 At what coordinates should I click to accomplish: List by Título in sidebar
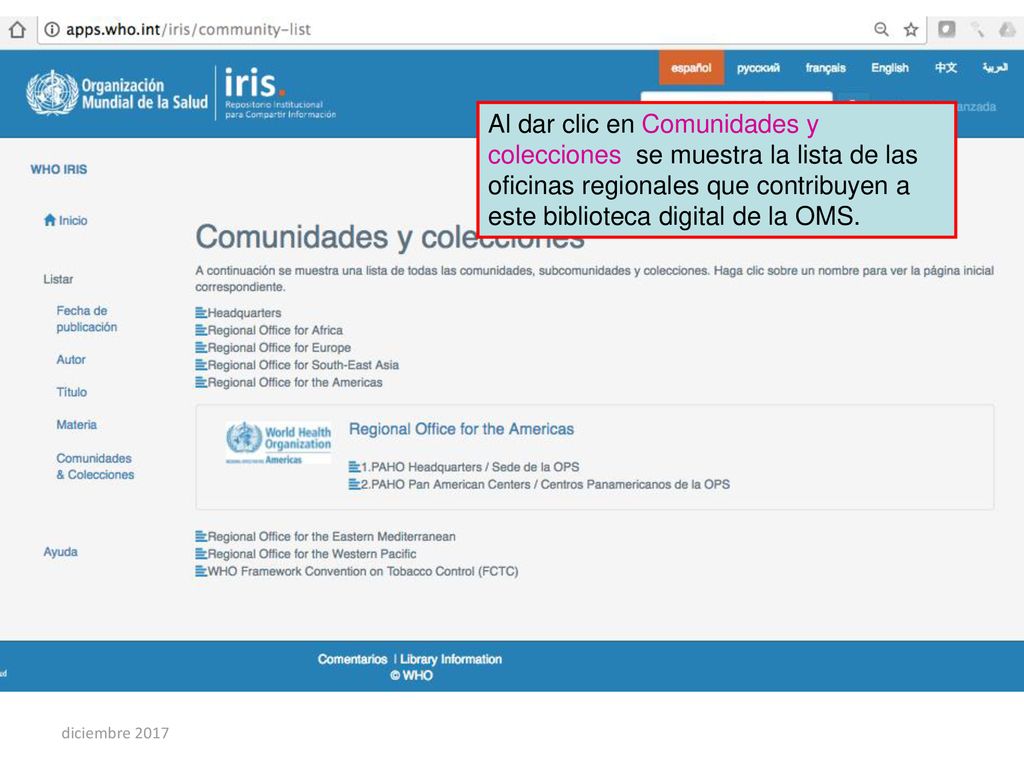[x=72, y=392]
